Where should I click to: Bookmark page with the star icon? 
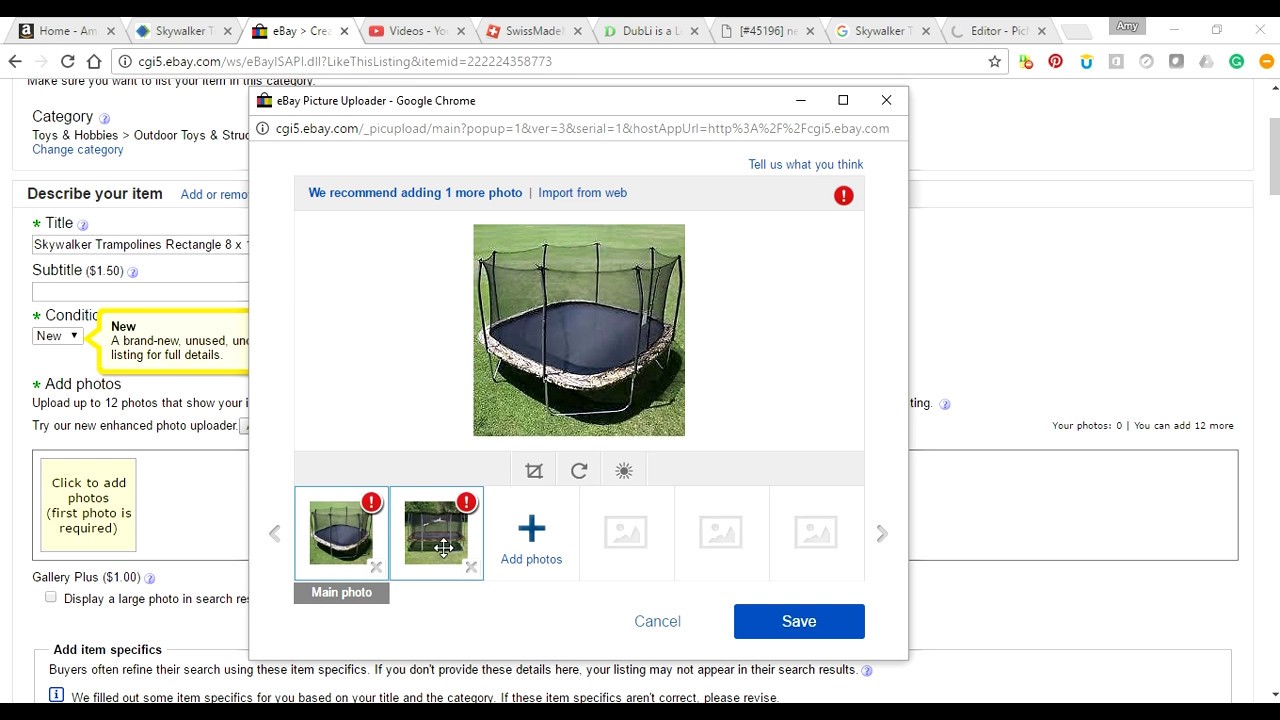click(994, 61)
